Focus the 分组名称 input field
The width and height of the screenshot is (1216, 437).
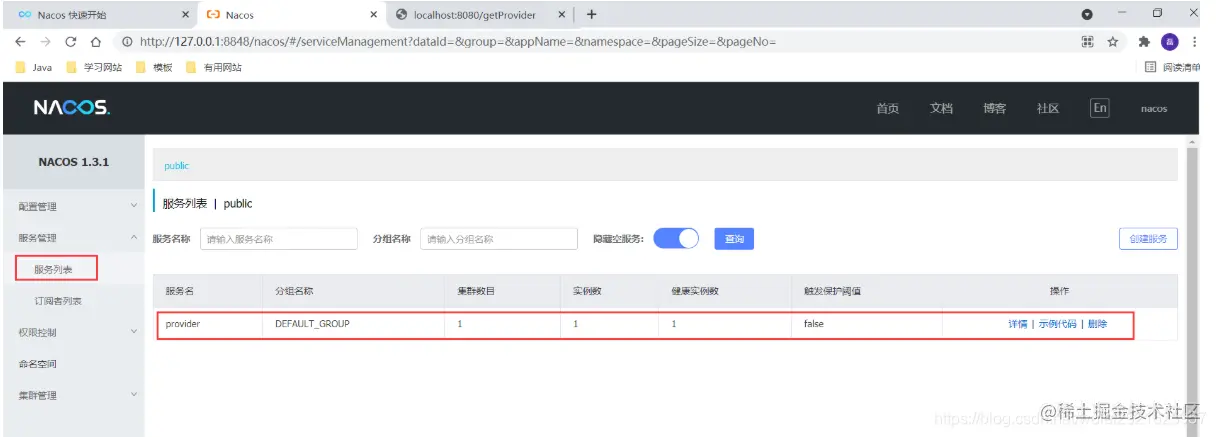499,239
